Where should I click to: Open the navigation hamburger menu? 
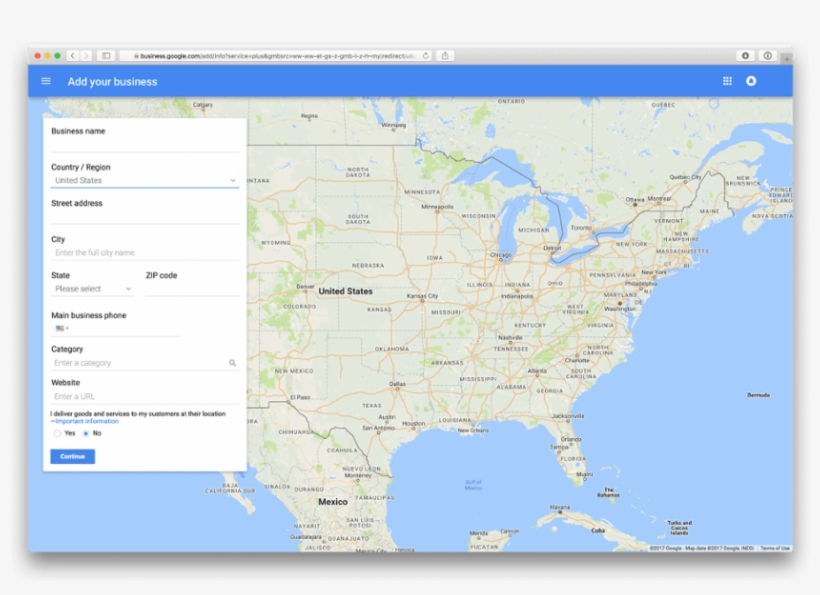click(46, 81)
